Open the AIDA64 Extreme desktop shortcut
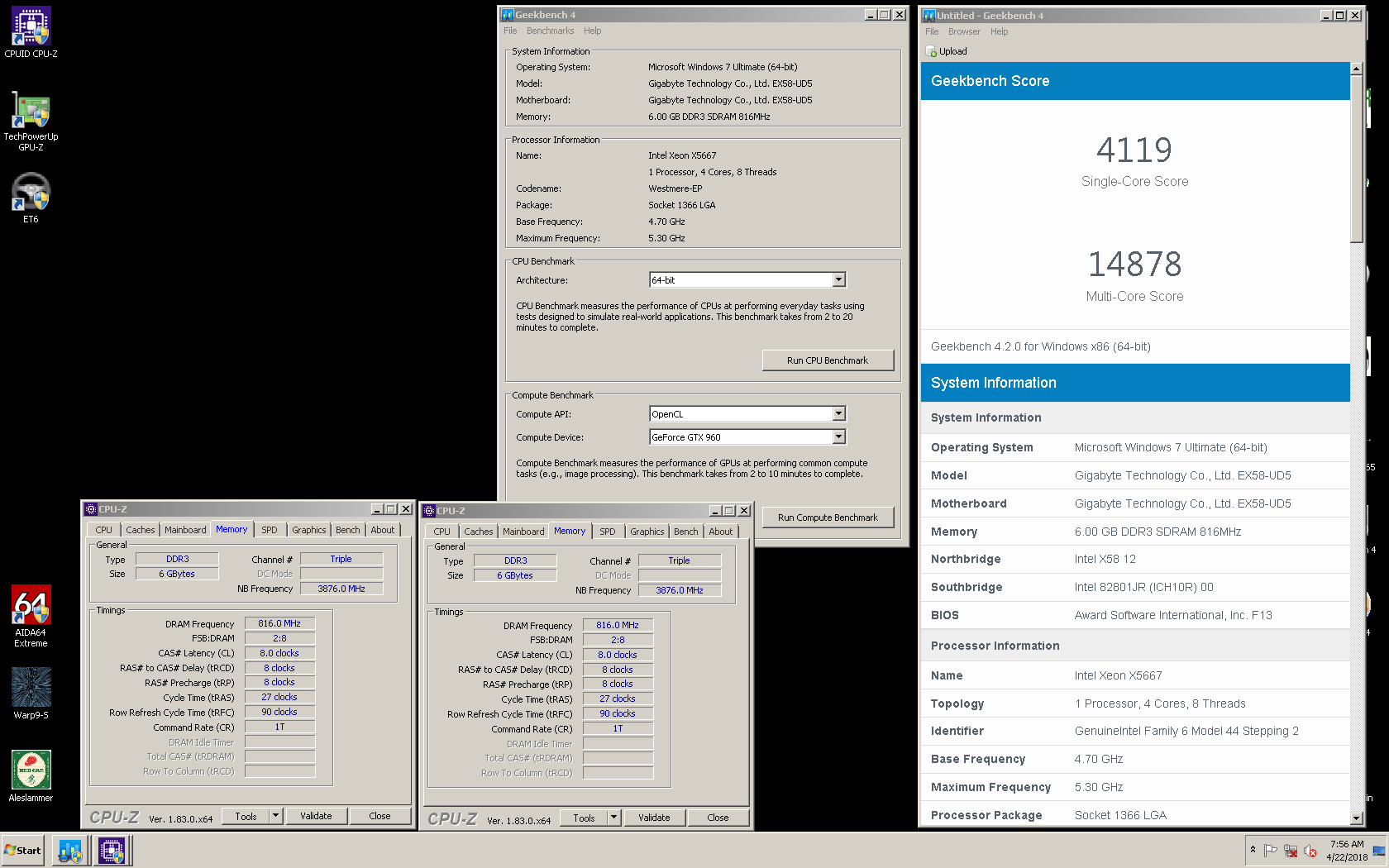Screen dimensions: 1389x868 pyautogui.click(x=31, y=616)
